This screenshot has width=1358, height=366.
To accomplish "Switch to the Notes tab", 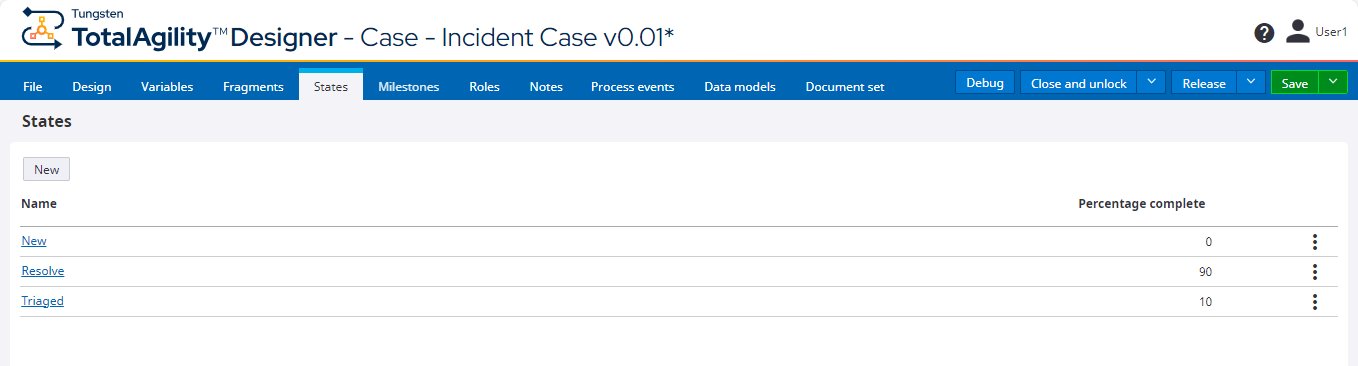I will click(x=546, y=86).
